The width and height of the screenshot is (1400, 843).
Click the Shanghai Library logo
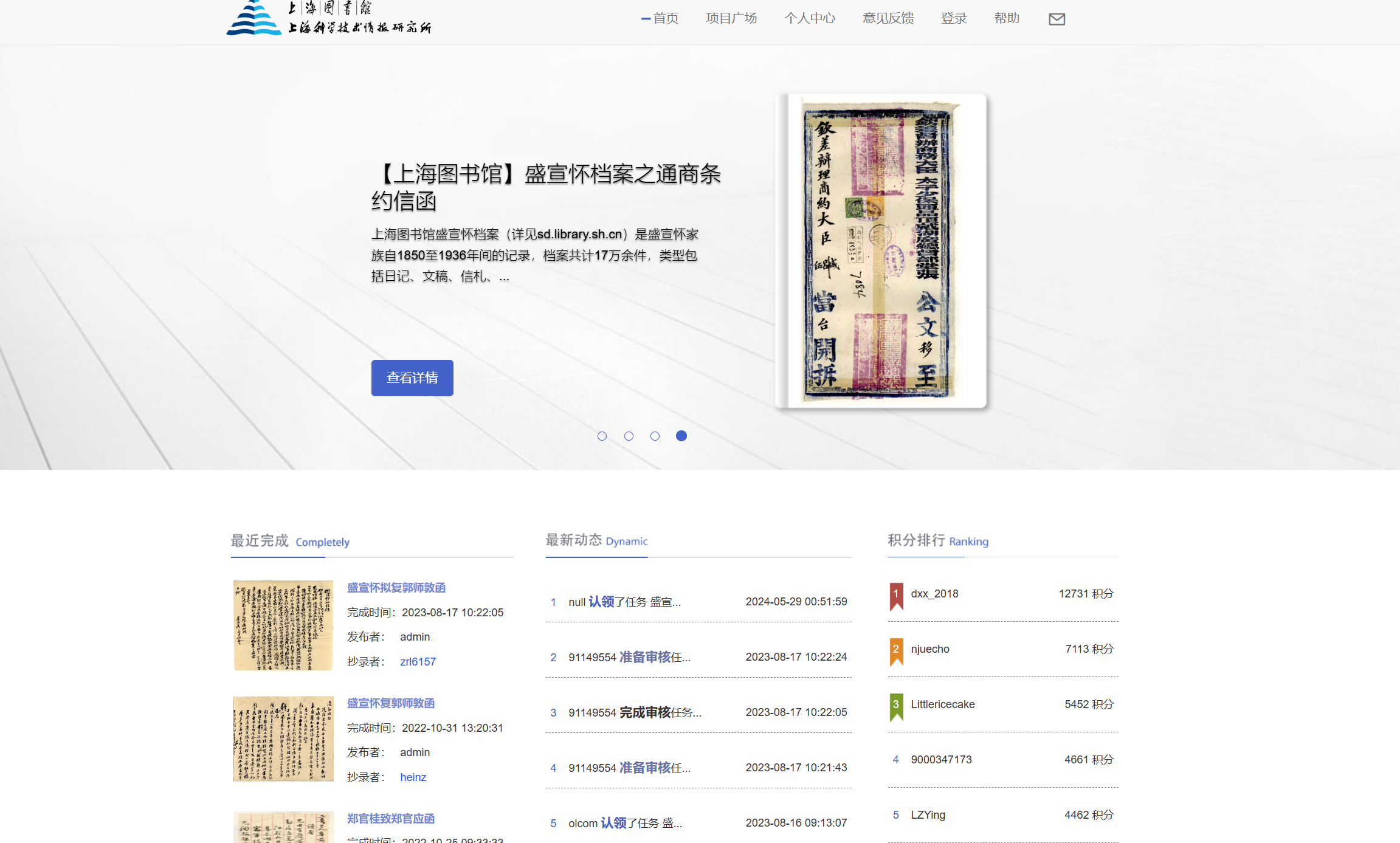[328, 18]
